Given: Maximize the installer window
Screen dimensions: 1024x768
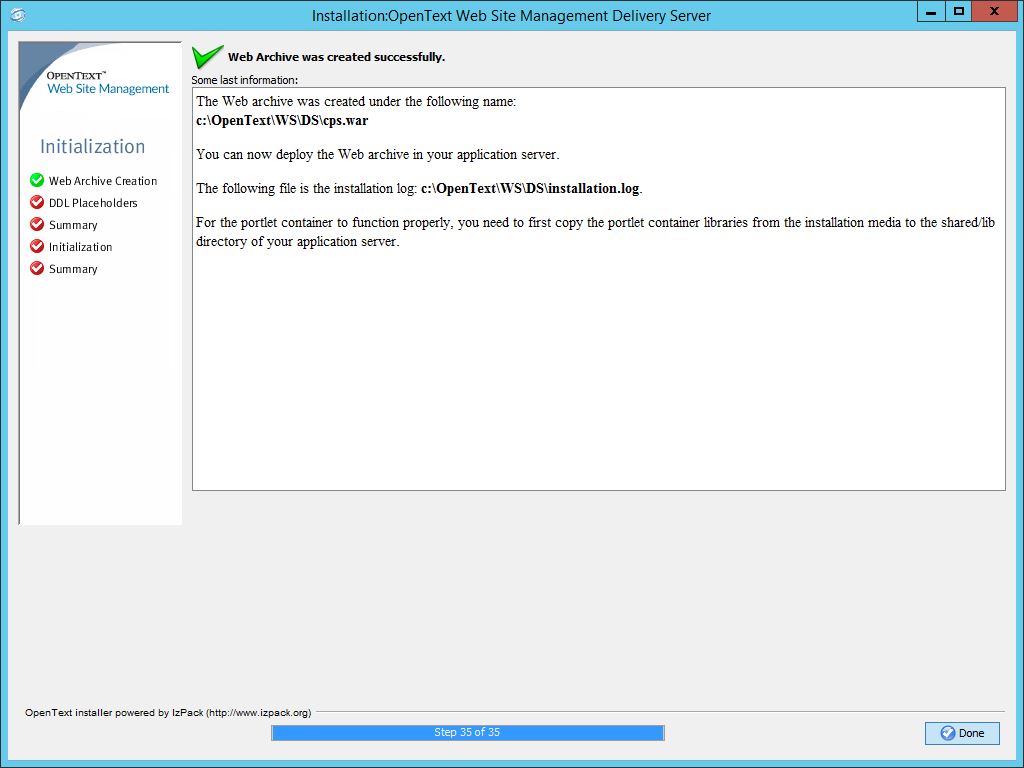Looking at the screenshot, I should pyautogui.click(x=959, y=11).
